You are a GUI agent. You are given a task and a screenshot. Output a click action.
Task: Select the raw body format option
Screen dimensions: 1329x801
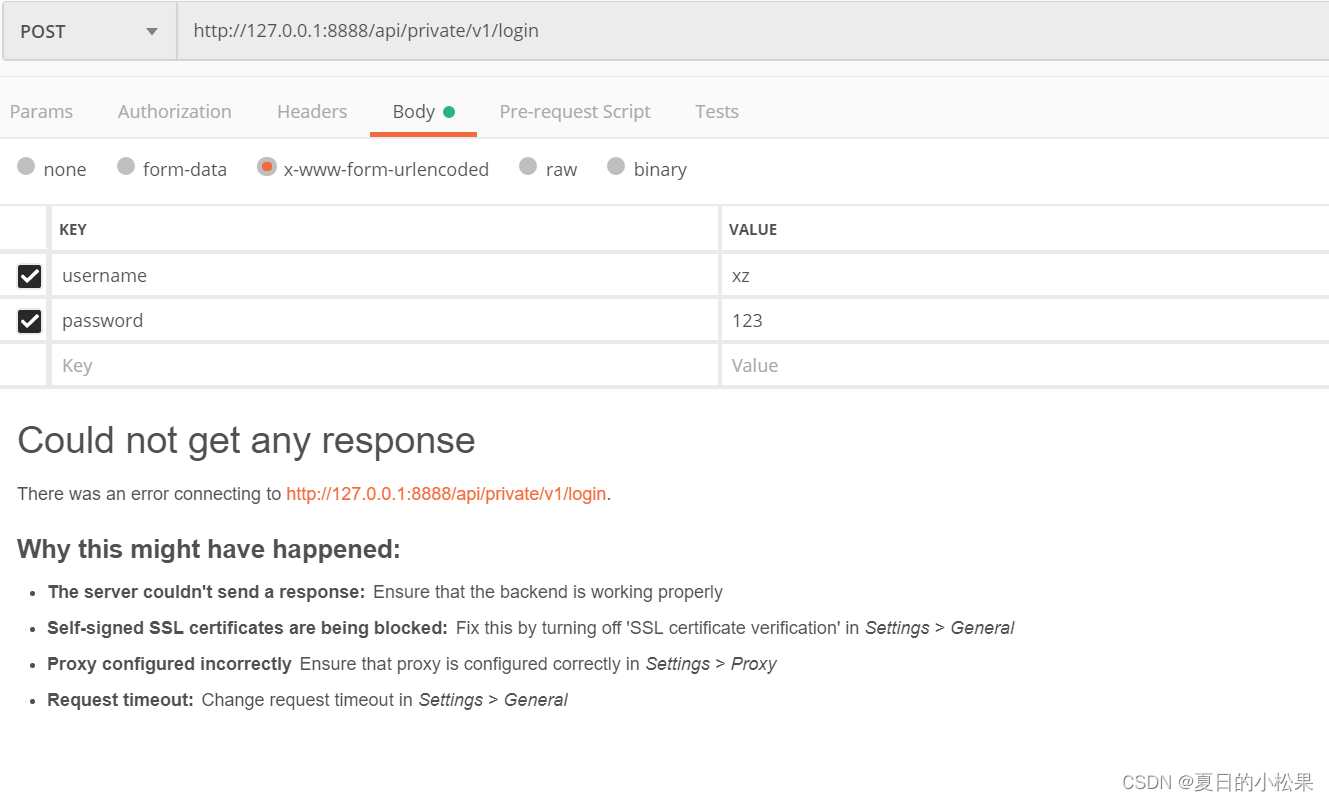pyautogui.click(x=548, y=169)
